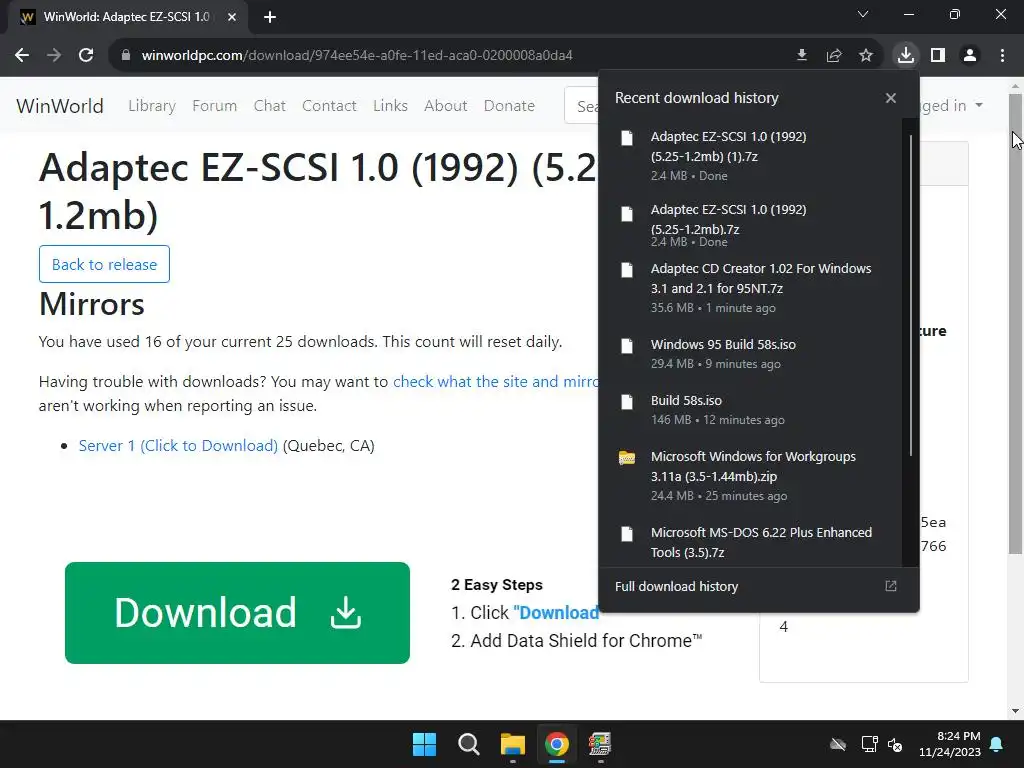
Task: Click file icon of Adaptec CD Creator download
Action: point(627,270)
